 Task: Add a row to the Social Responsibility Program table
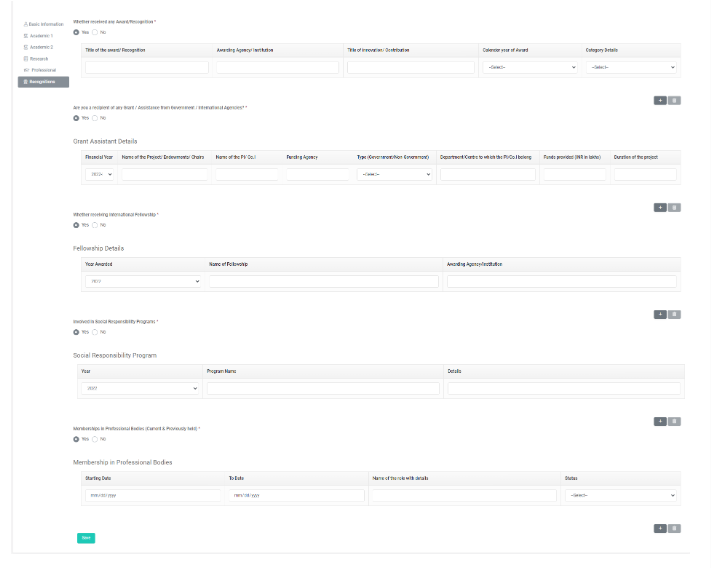[x=660, y=422]
